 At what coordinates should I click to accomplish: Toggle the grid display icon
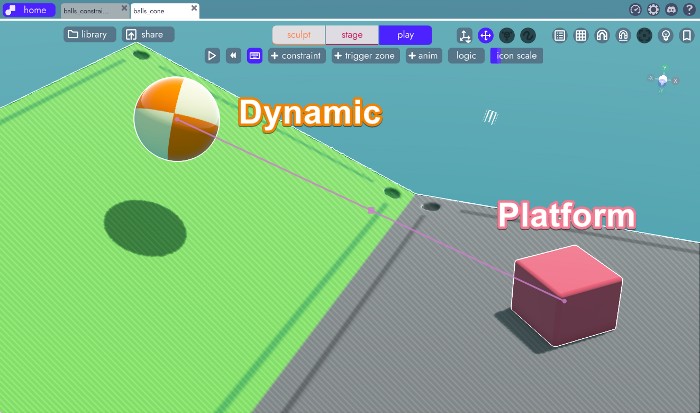(581, 35)
